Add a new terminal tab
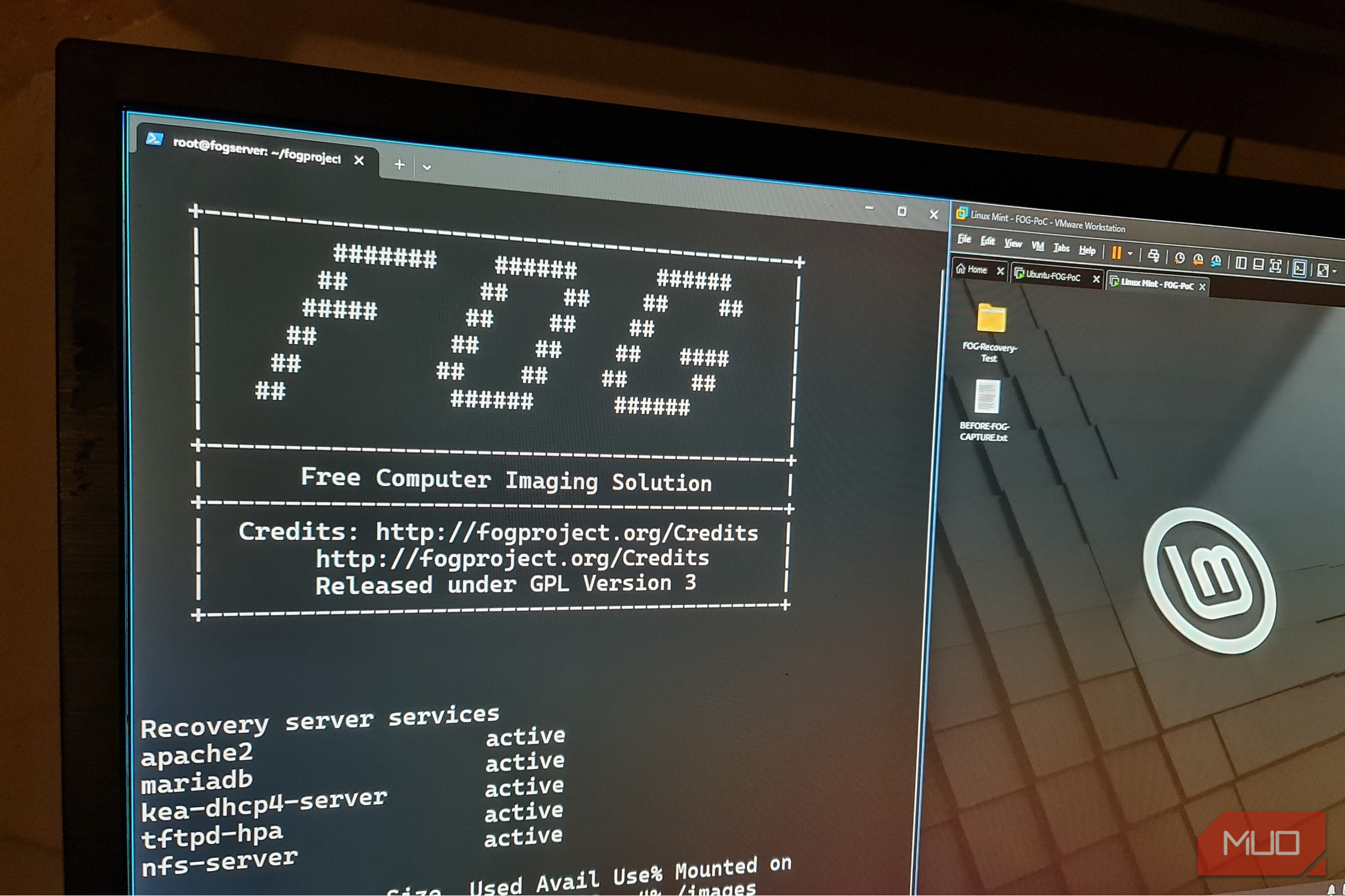 coord(399,165)
